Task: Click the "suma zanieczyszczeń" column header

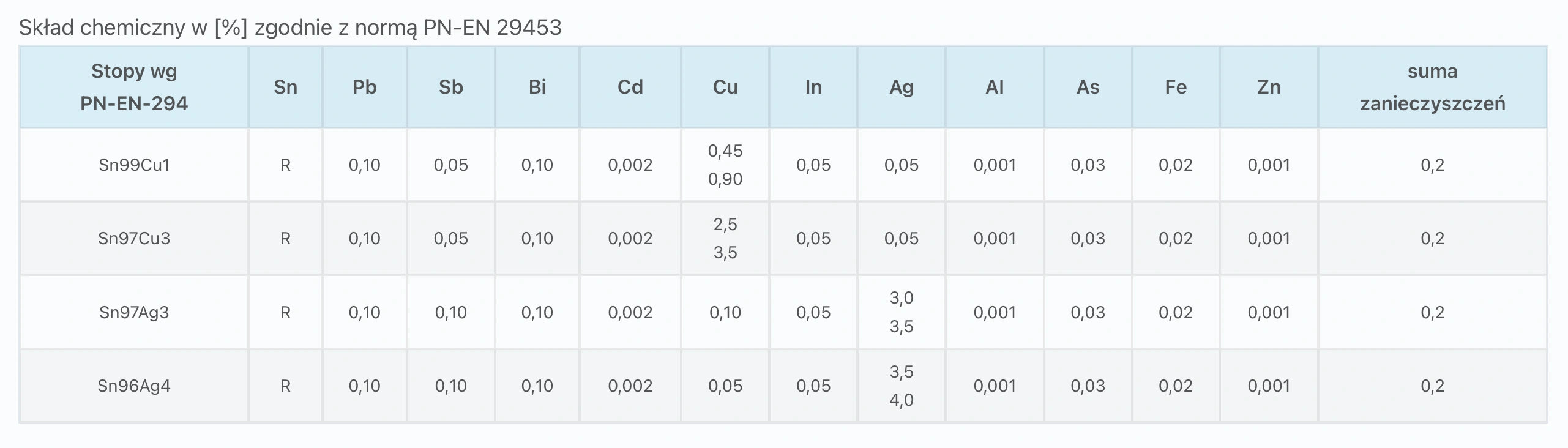Action: click(x=1432, y=87)
